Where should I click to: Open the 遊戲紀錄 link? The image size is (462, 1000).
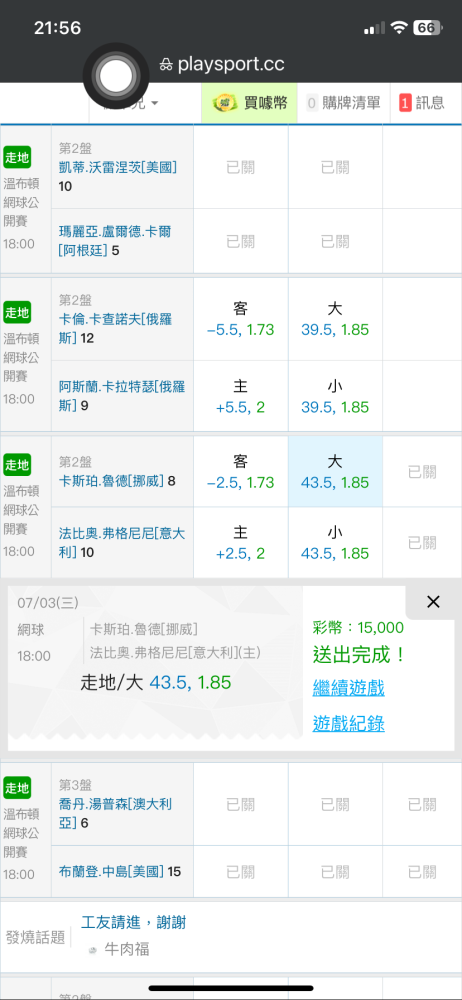coord(348,723)
